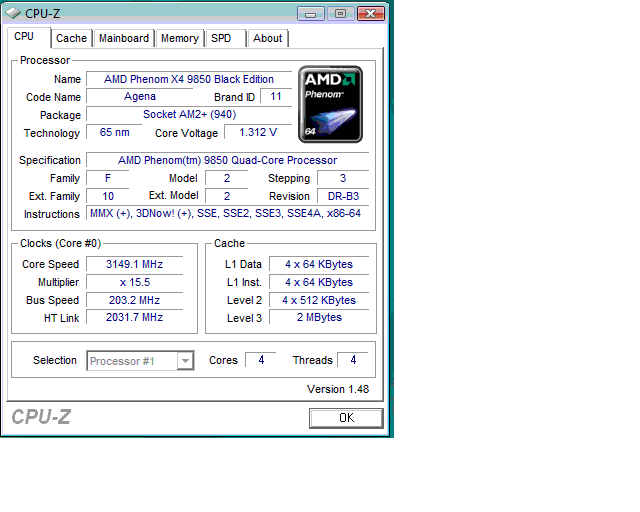Switch to the Memory tab

tap(180, 38)
